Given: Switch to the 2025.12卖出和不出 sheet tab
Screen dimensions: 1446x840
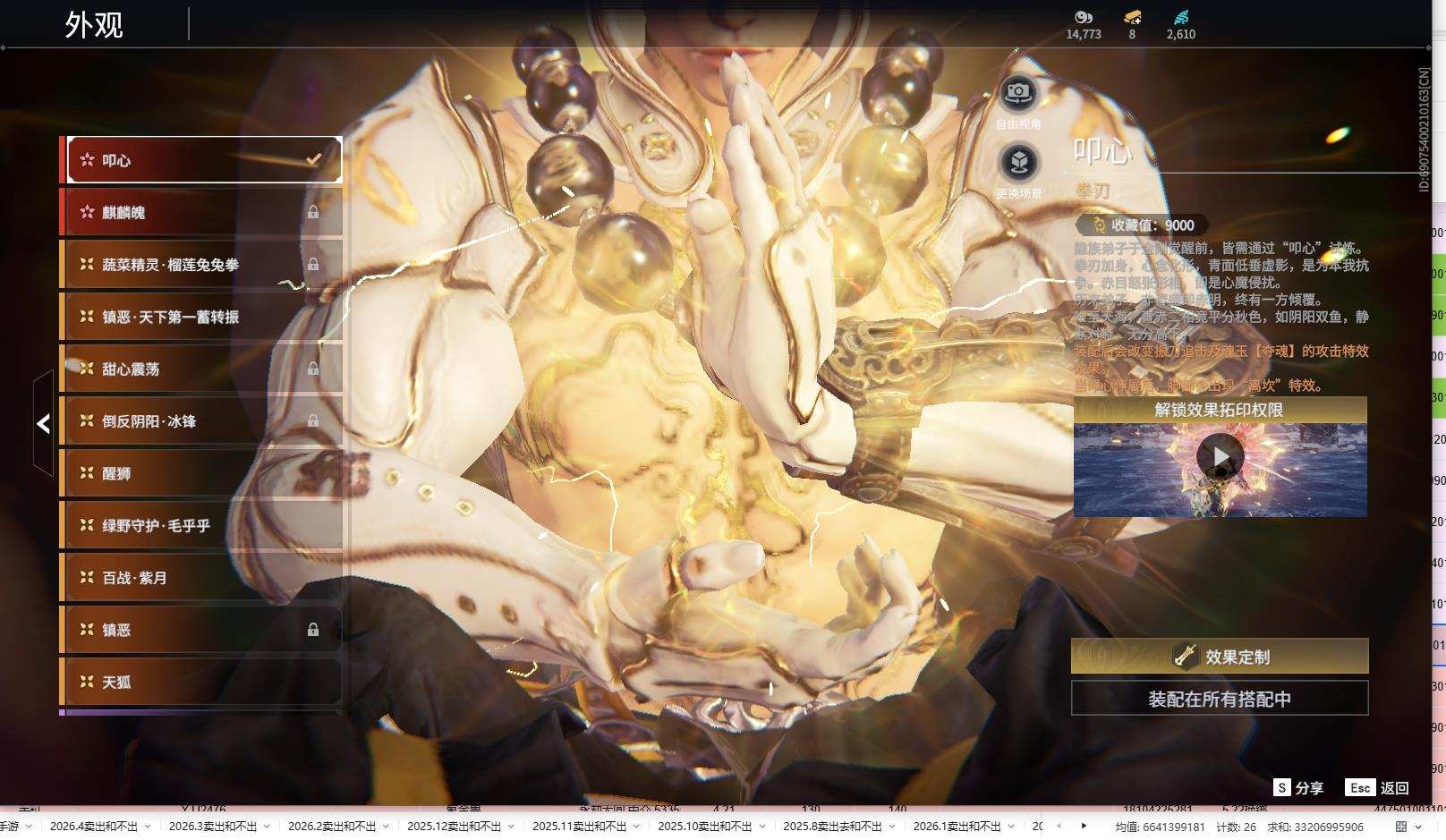Looking at the screenshot, I should click(x=455, y=827).
